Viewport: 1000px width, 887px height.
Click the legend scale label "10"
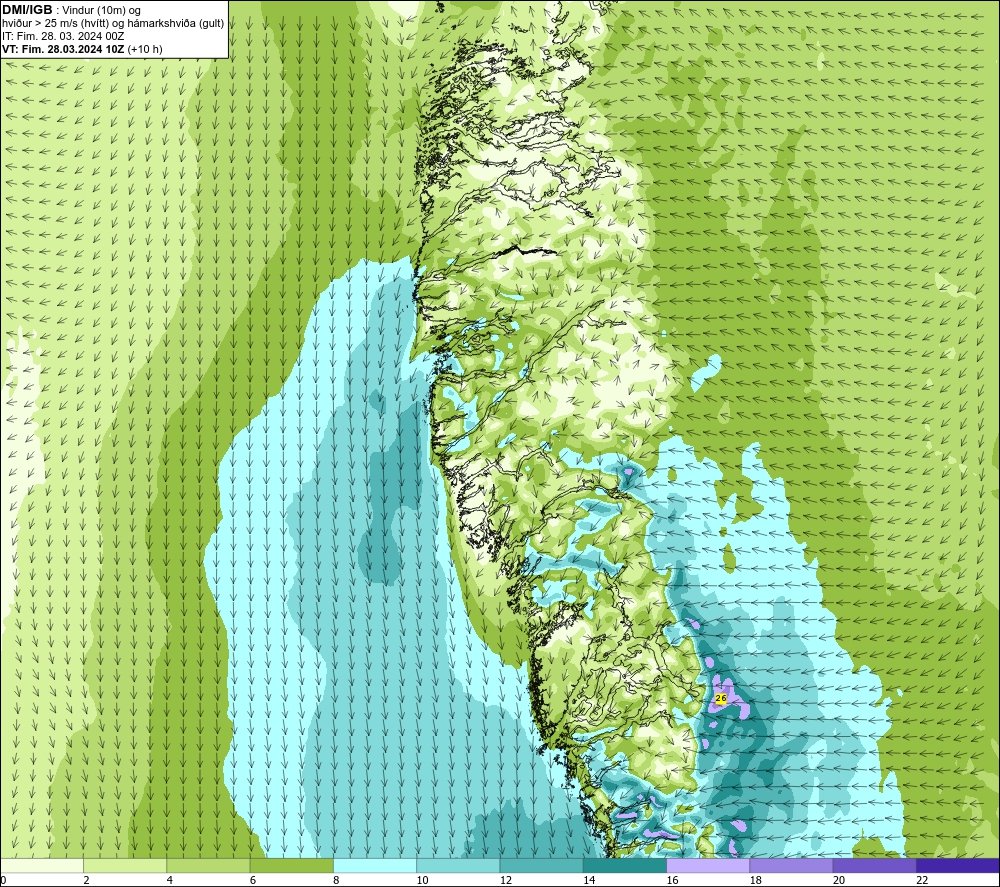422,881
